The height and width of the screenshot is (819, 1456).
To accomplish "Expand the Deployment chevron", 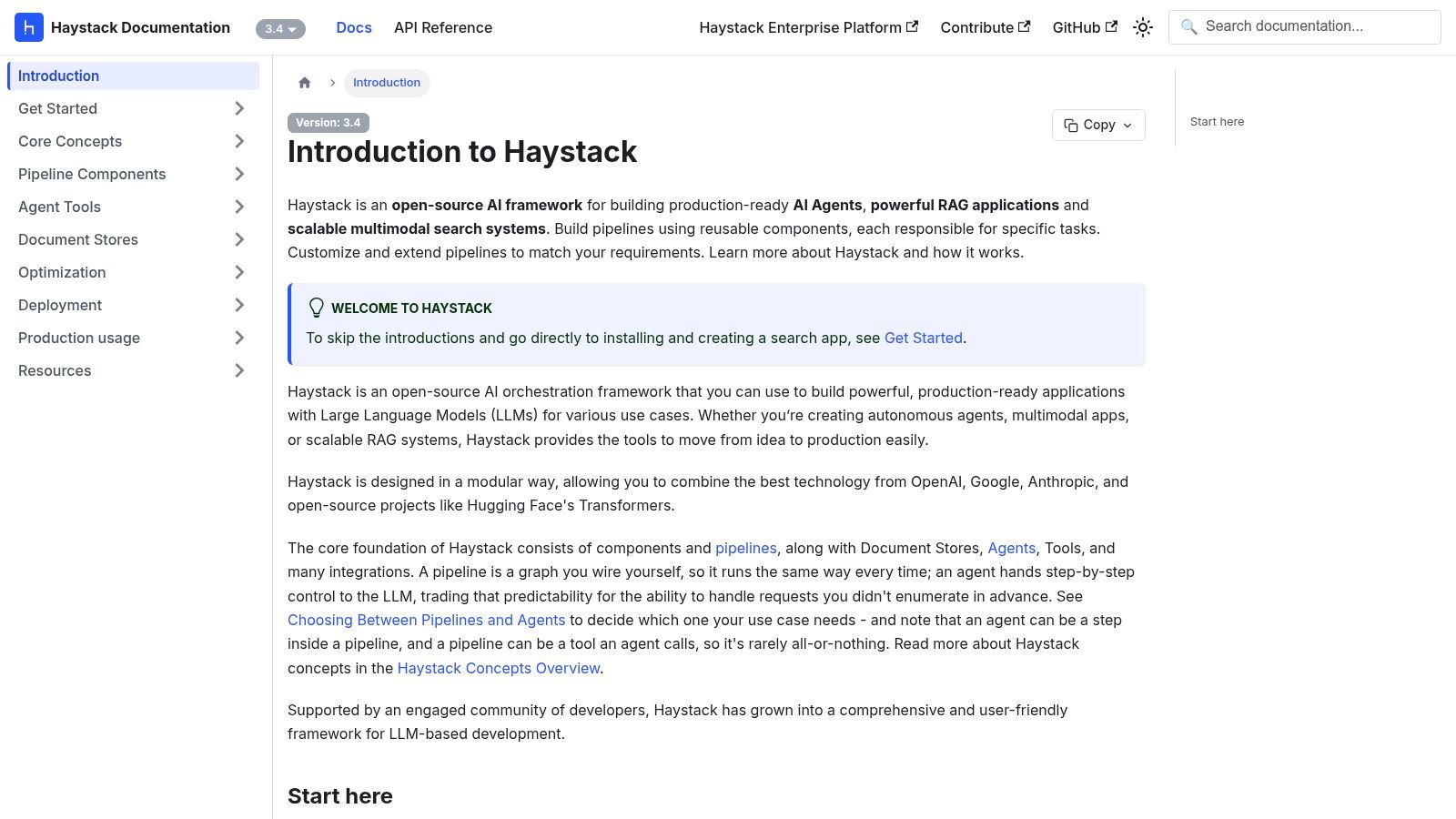I will 239,305.
